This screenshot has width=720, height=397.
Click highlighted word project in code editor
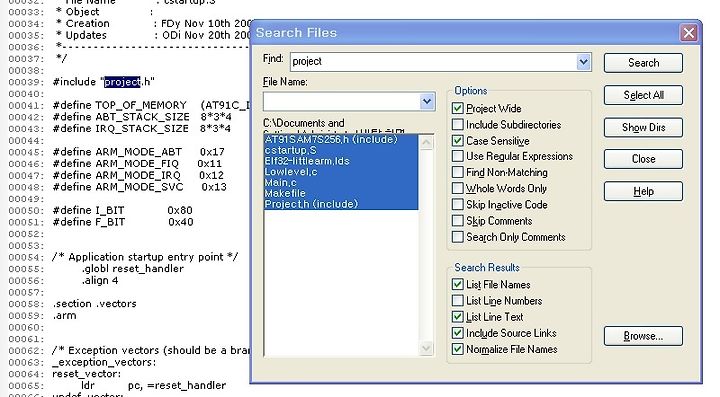coord(122,82)
